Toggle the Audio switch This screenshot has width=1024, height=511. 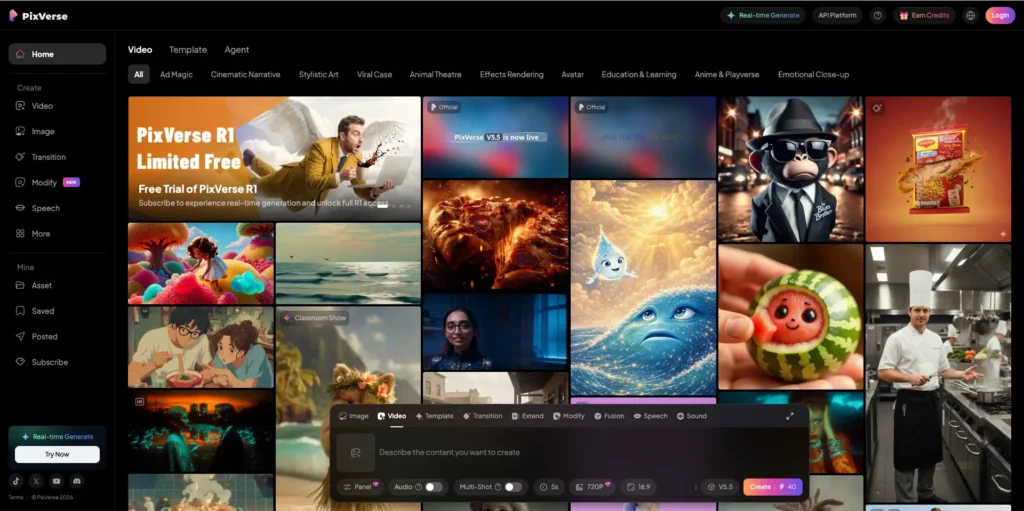point(434,487)
